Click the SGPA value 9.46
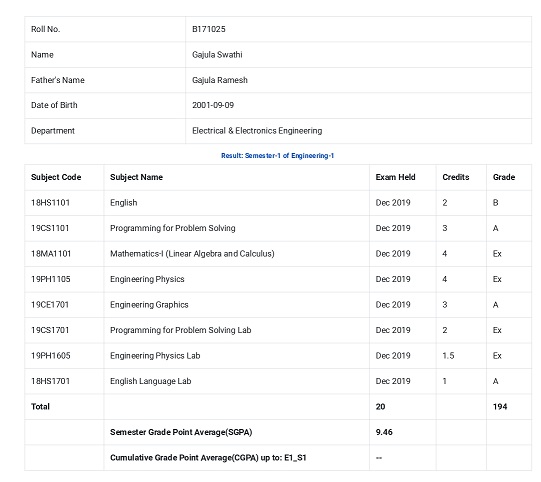This screenshot has width=541, height=482. (x=384, y=432)
